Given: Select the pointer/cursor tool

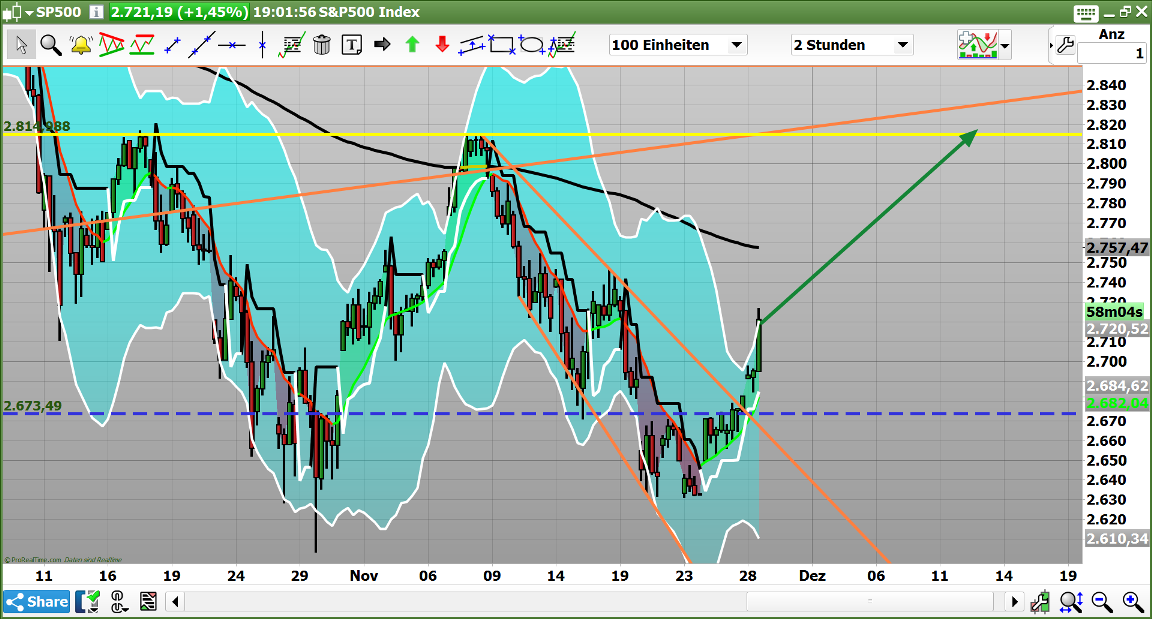Looking at the screenshot, I should [21, 44].
